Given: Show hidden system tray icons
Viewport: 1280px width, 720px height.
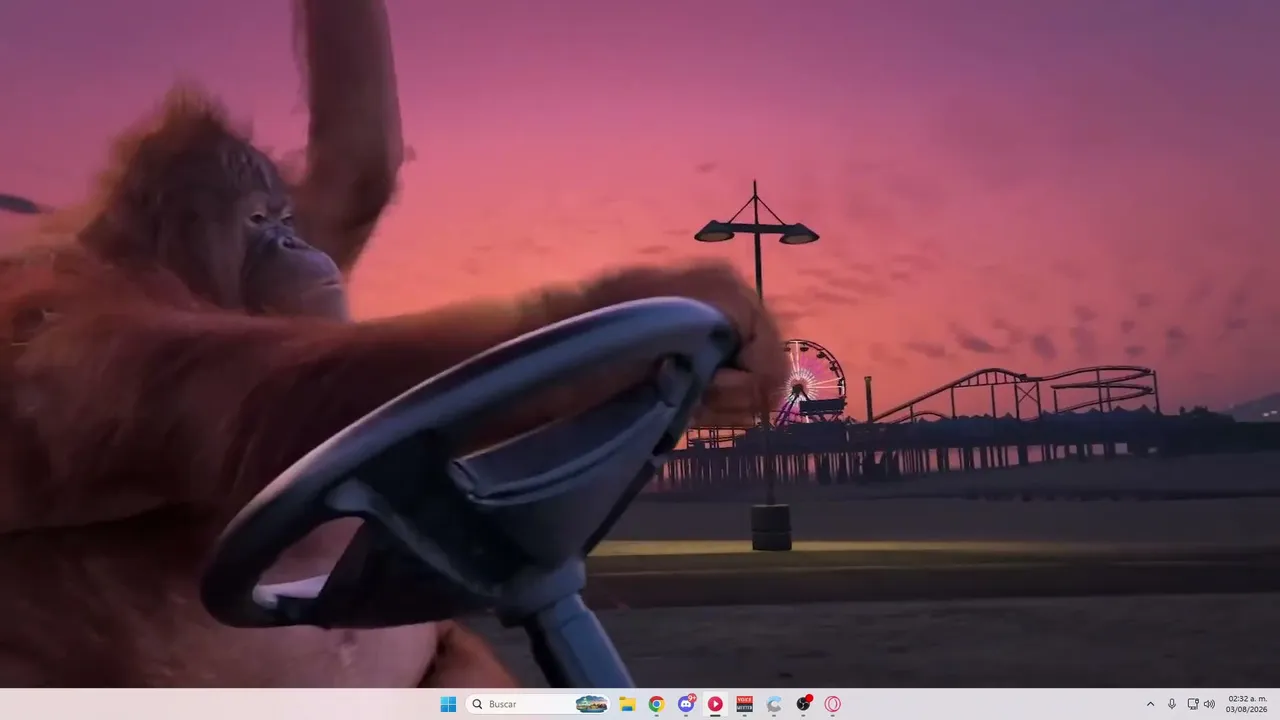Looking at the screenshot, I should click(1150, 704).
